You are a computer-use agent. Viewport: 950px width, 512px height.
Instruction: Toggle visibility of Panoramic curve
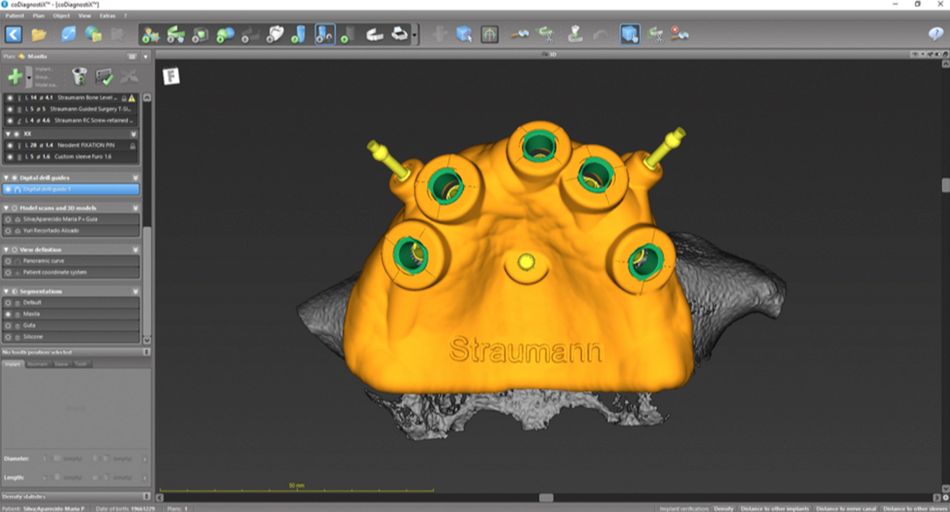click(8, 261)
